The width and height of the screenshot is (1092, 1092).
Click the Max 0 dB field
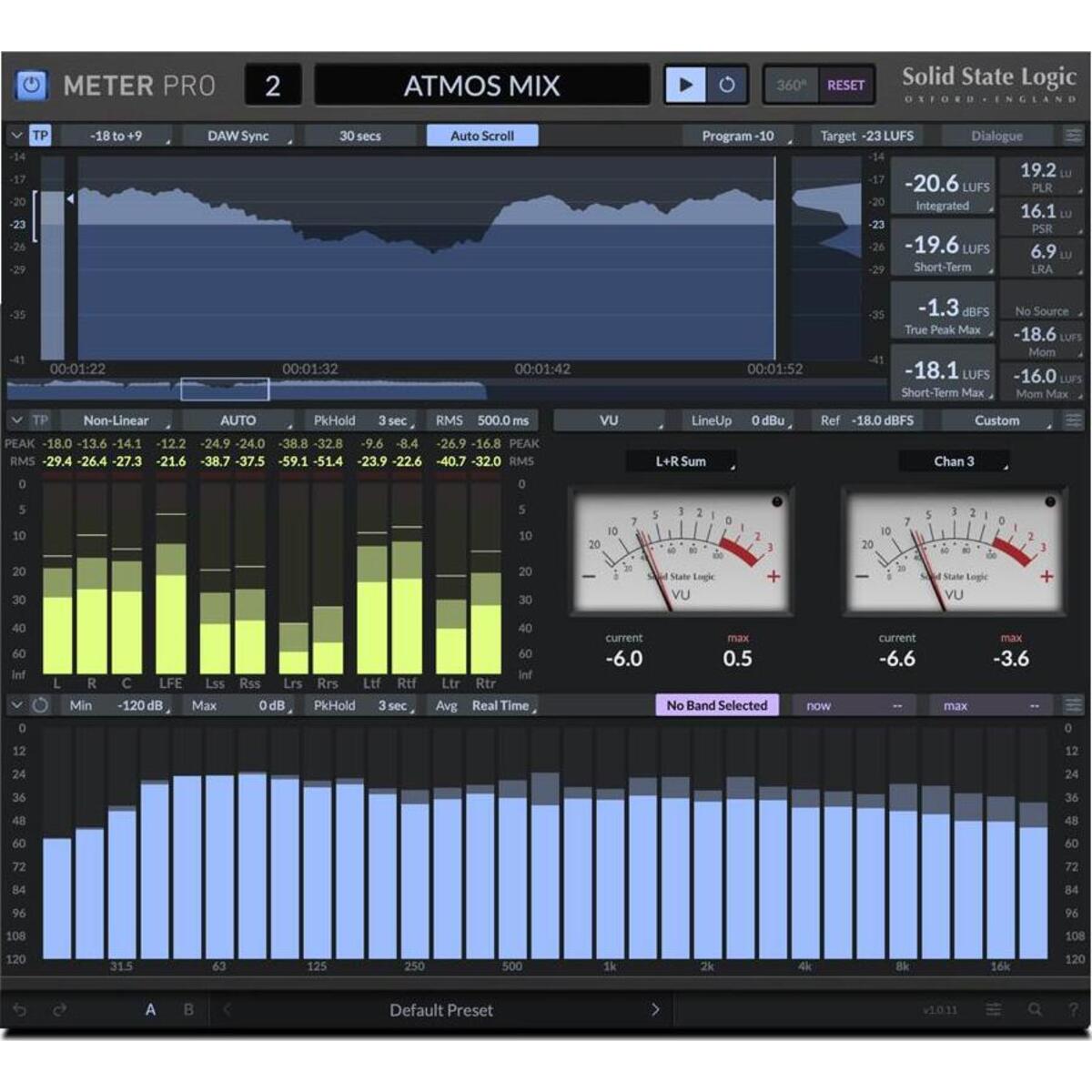point(238,705)
